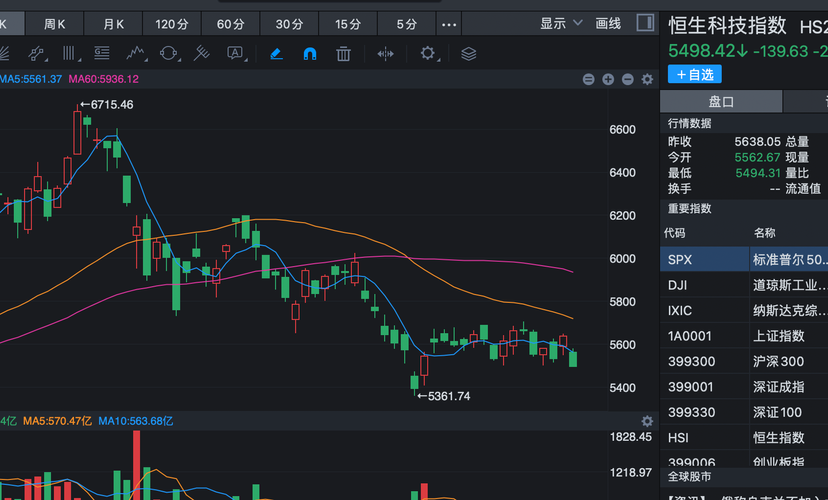Image resolution: width=828 pixels, height=500 pixels.
Task: Click the +自选 add to watchlist button
Action: coord(694,74)
